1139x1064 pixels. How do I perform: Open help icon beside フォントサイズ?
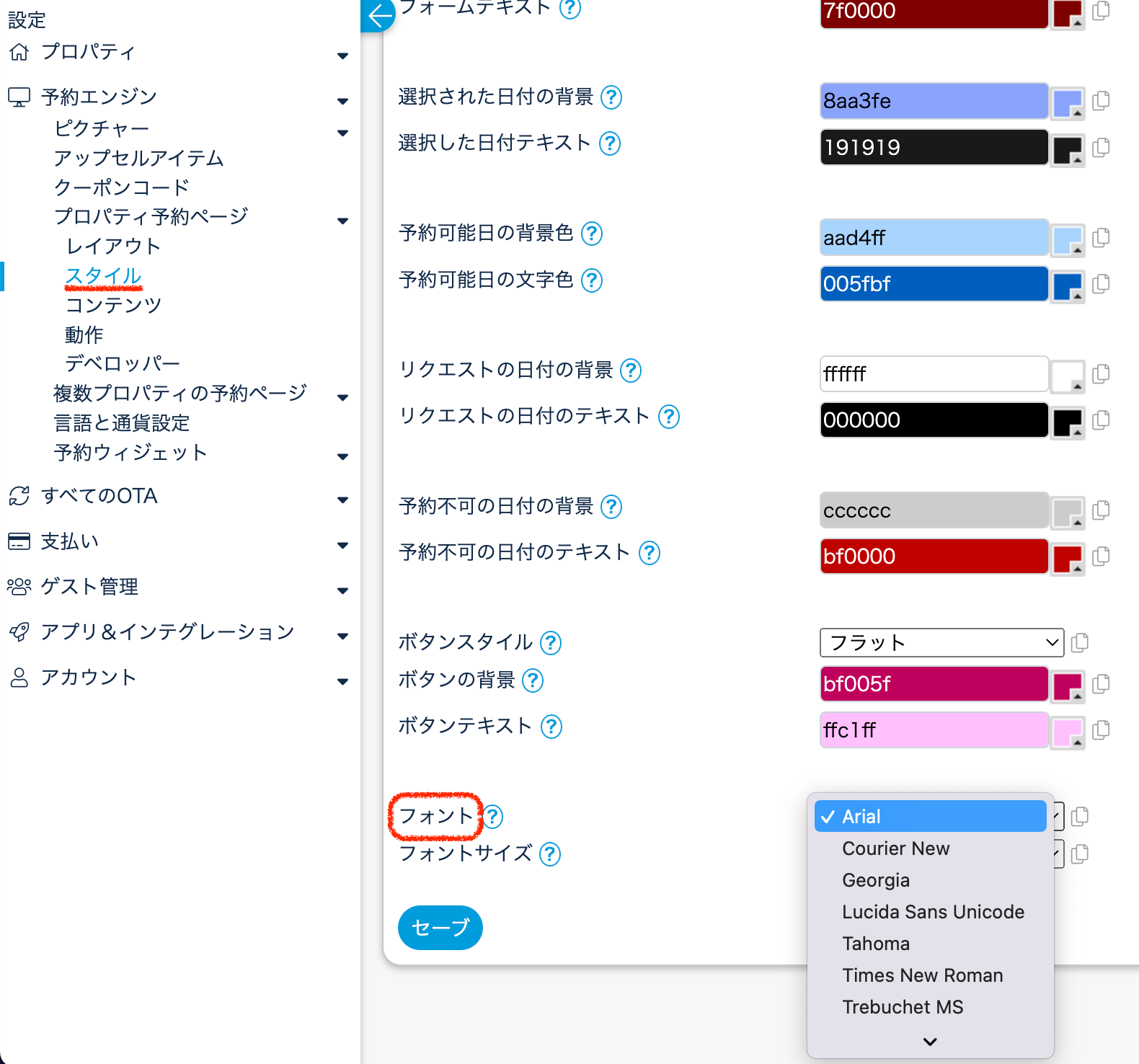[550, 854]
